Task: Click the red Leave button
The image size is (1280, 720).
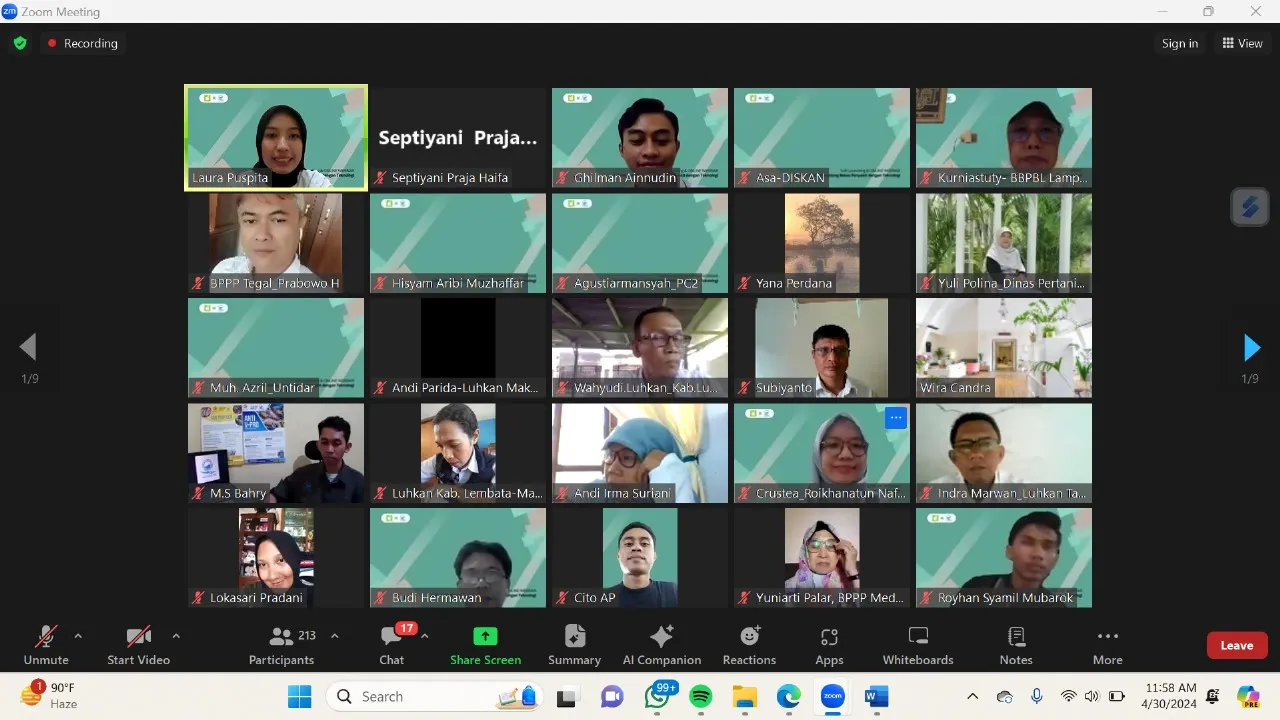Action: [x=1236, y=645]
